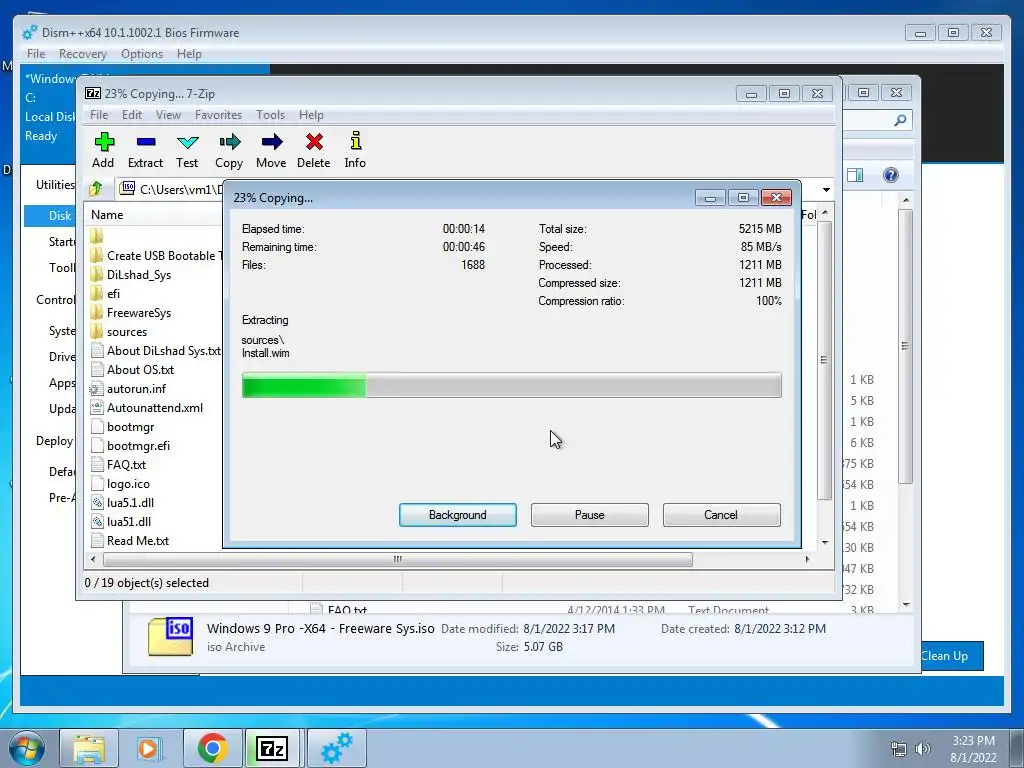1024x768 pixels.
Task: Select the Disk item in Dism++ sidebar
Action: 50,216
